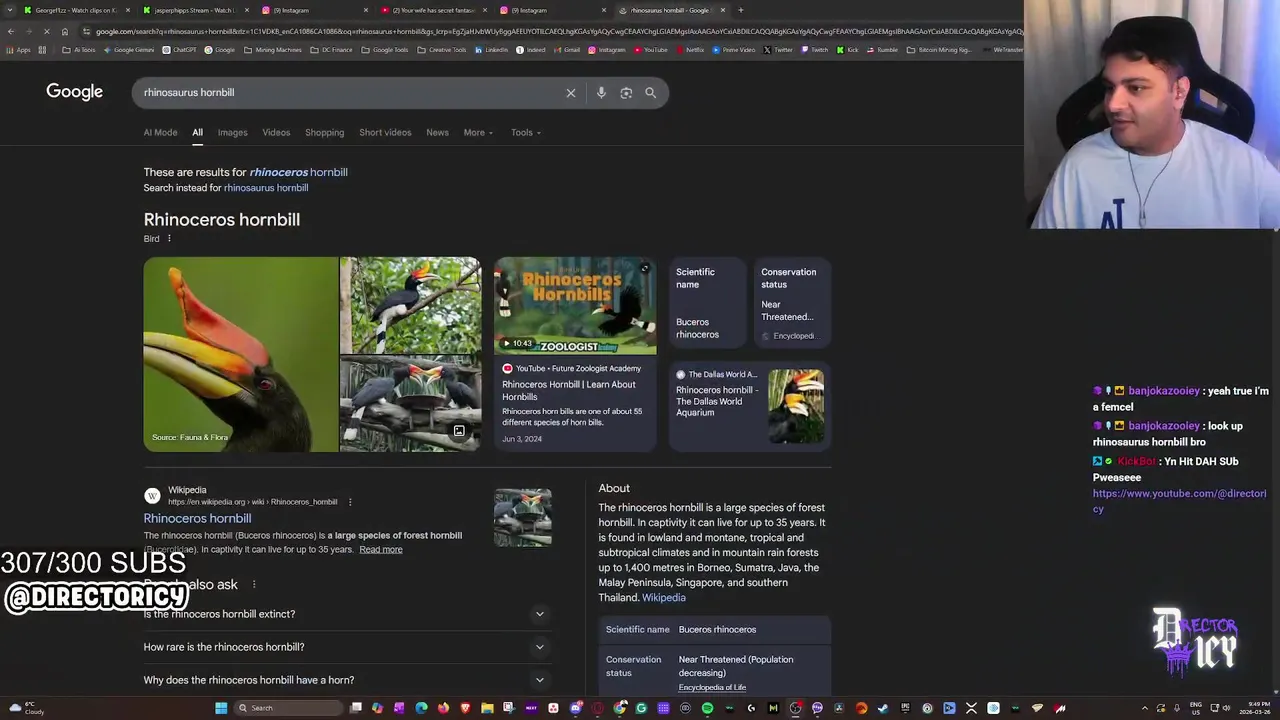Open Wikipedia result thumbnail image
This screenshot has height=720, width=1280.
[523, 517]
